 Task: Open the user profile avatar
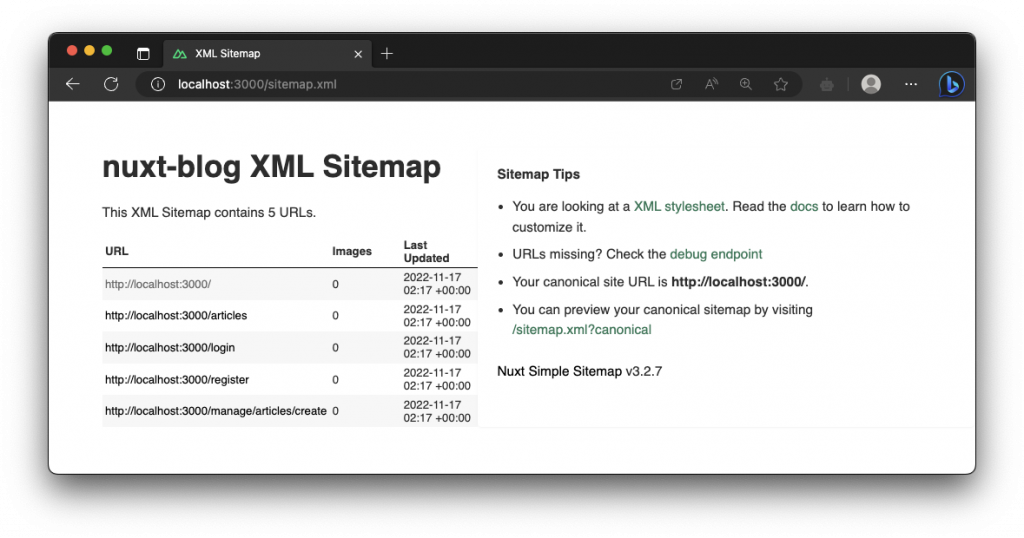point(871,84)
